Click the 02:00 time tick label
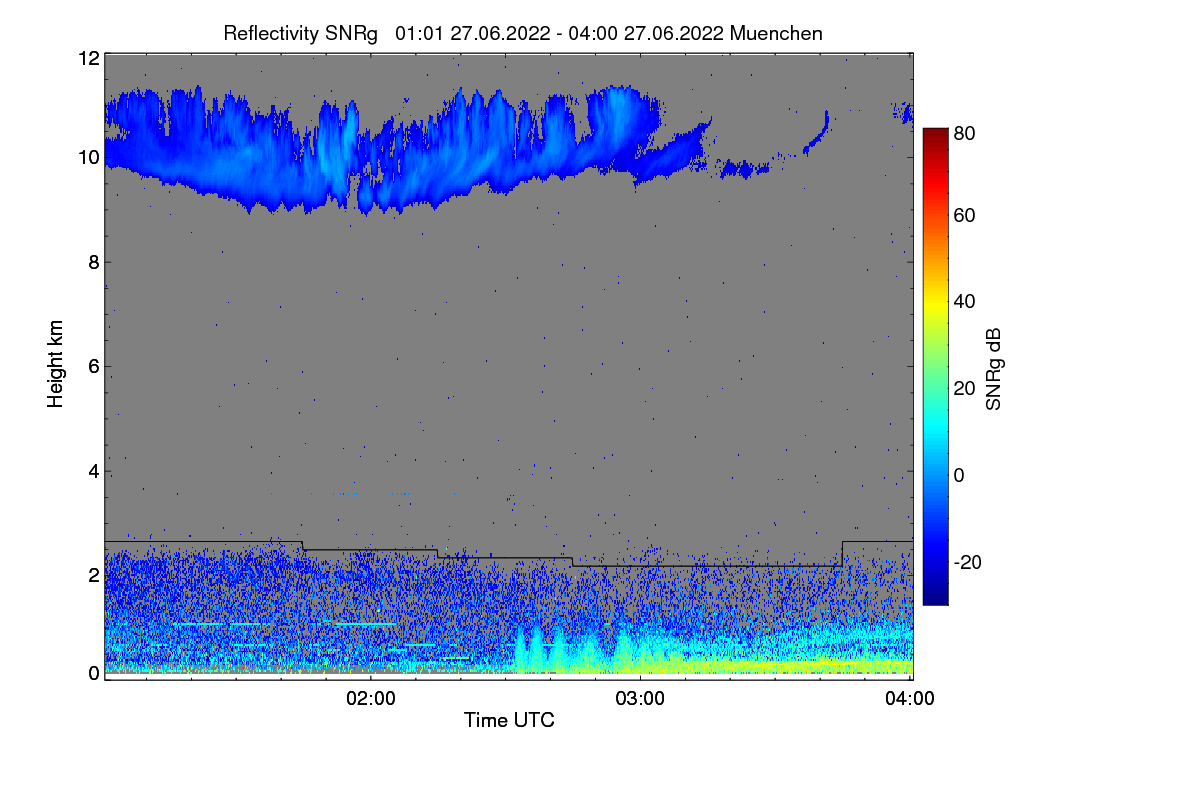This screenshot has width=1200, height=800. click(370, 699)
